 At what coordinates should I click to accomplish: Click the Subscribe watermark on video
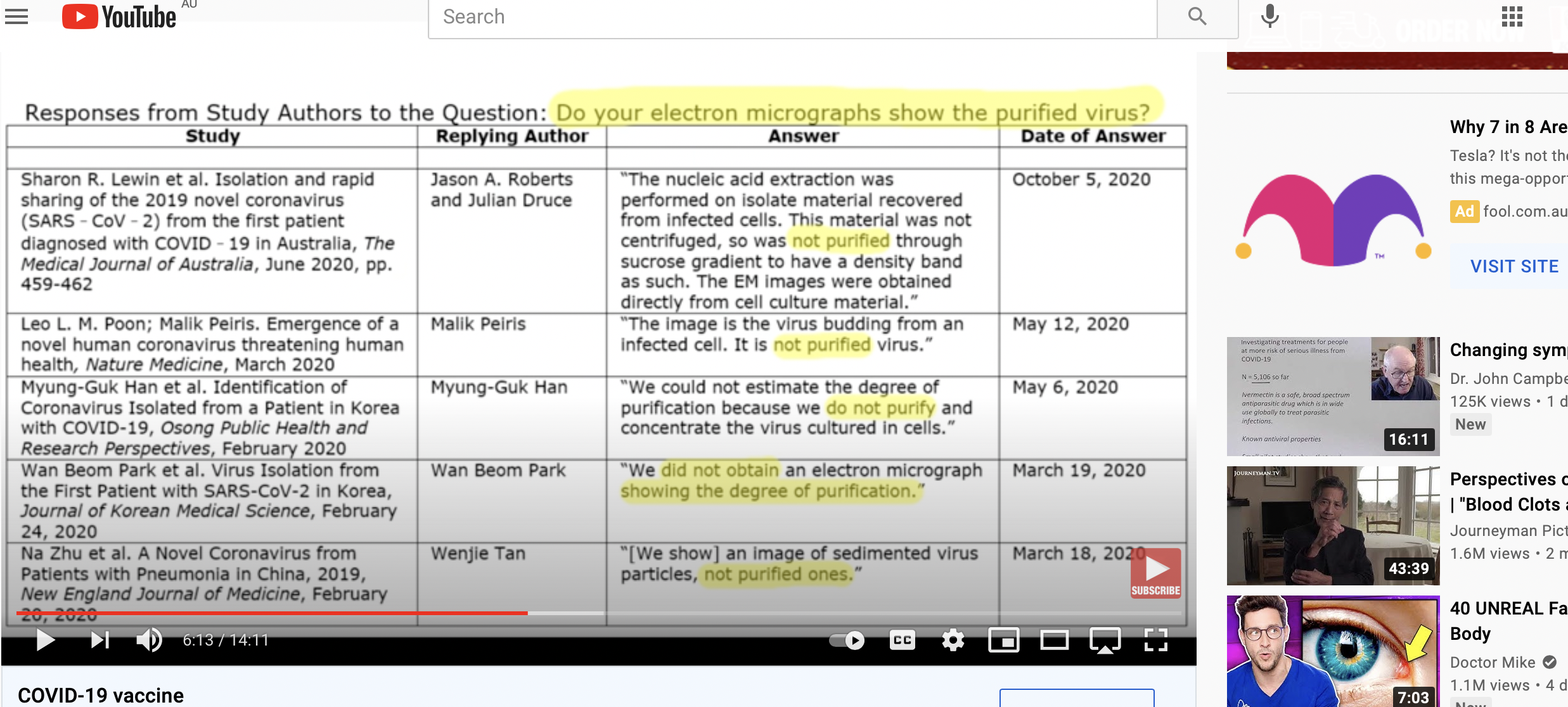click(x=1155, y=573)
